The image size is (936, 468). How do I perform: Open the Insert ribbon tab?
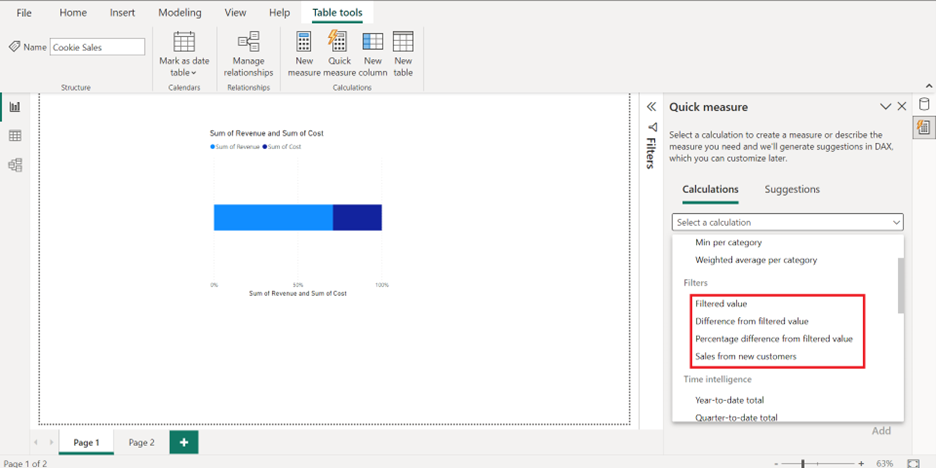click(122, 13)
